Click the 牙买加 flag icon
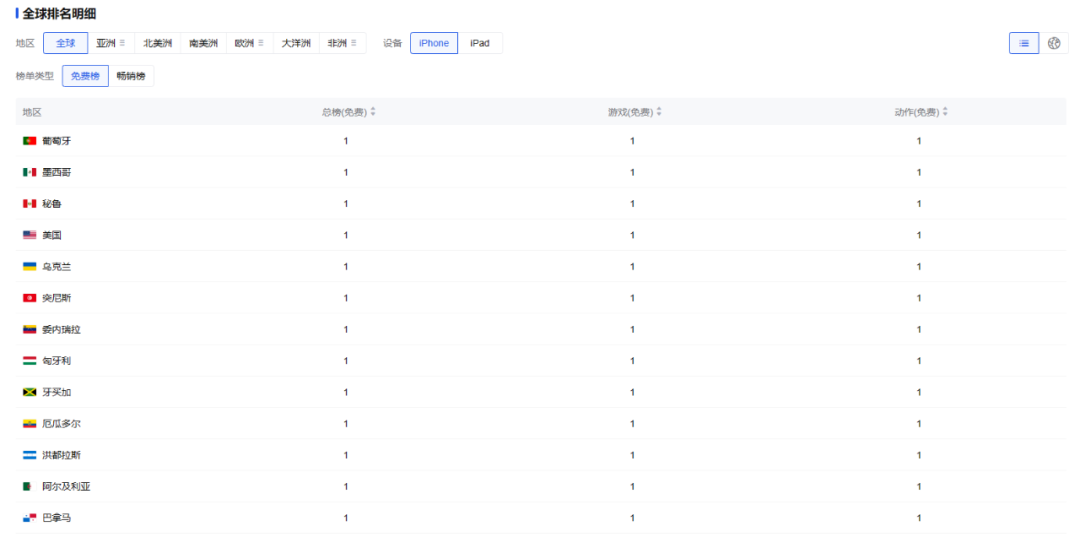 click(x=29, y=392)
